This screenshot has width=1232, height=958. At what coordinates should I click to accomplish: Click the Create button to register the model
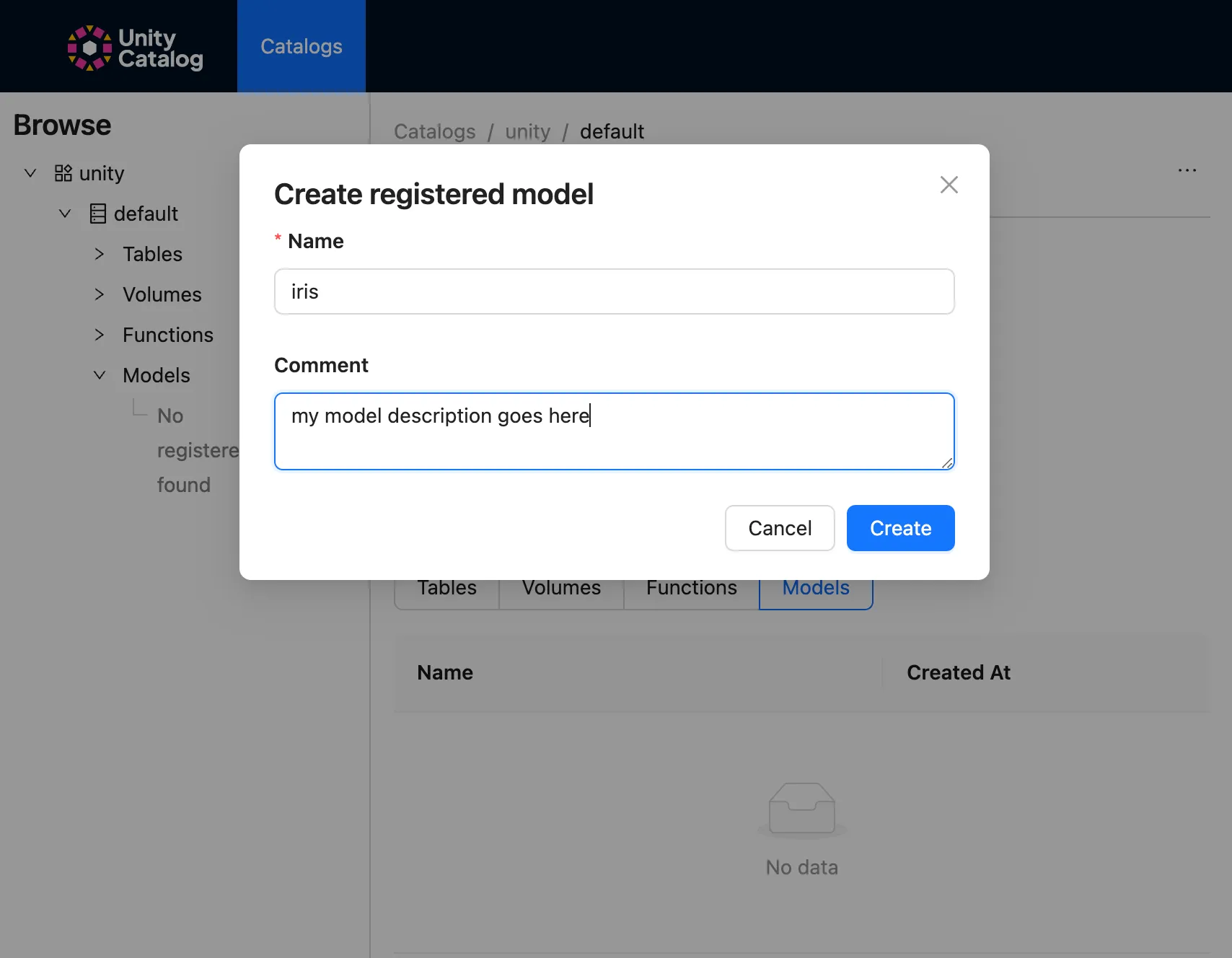(899, 528)
